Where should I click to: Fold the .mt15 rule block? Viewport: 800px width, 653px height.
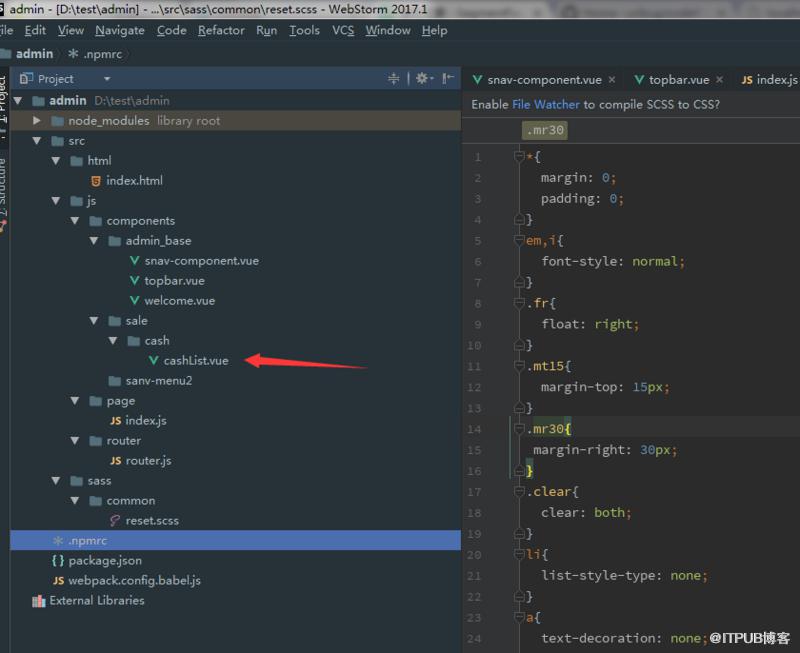(519, 366)
